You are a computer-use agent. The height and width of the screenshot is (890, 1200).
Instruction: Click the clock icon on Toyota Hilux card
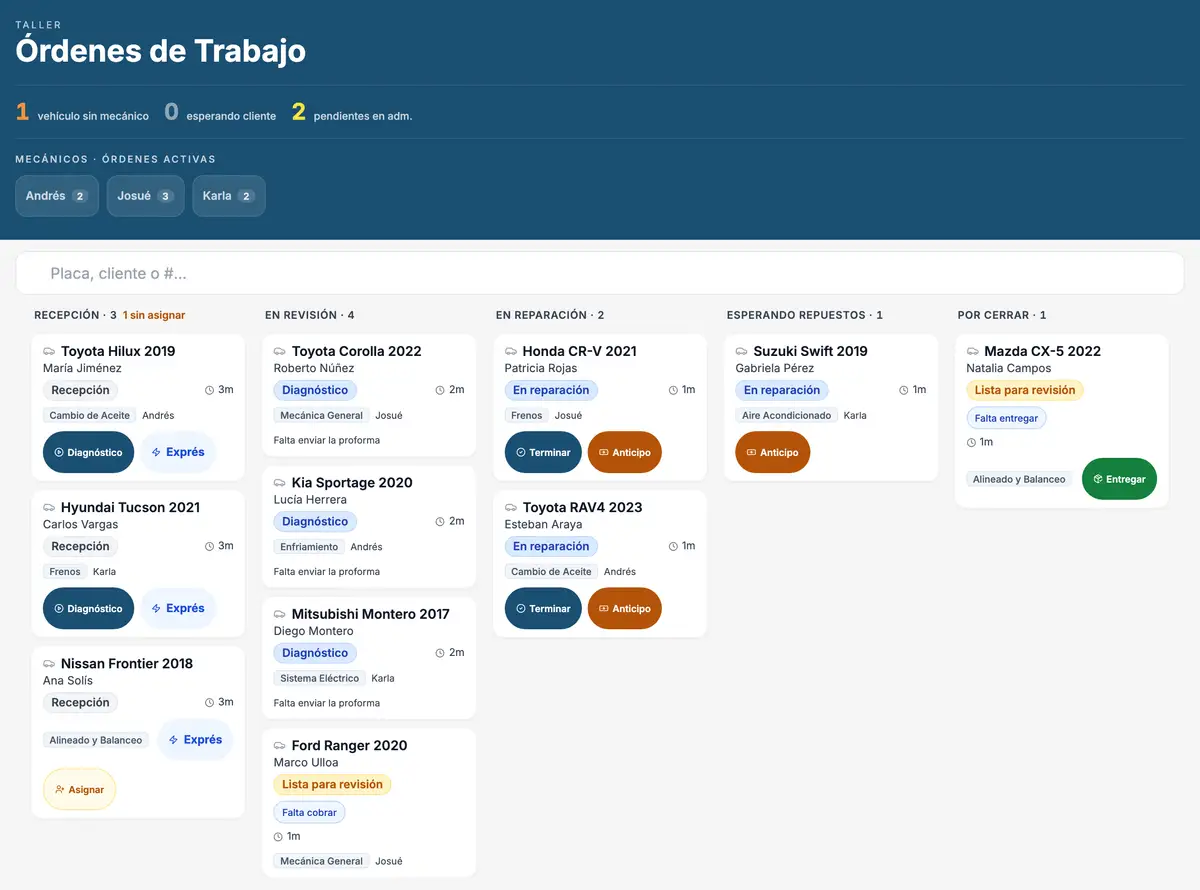(x=209, y=390)
